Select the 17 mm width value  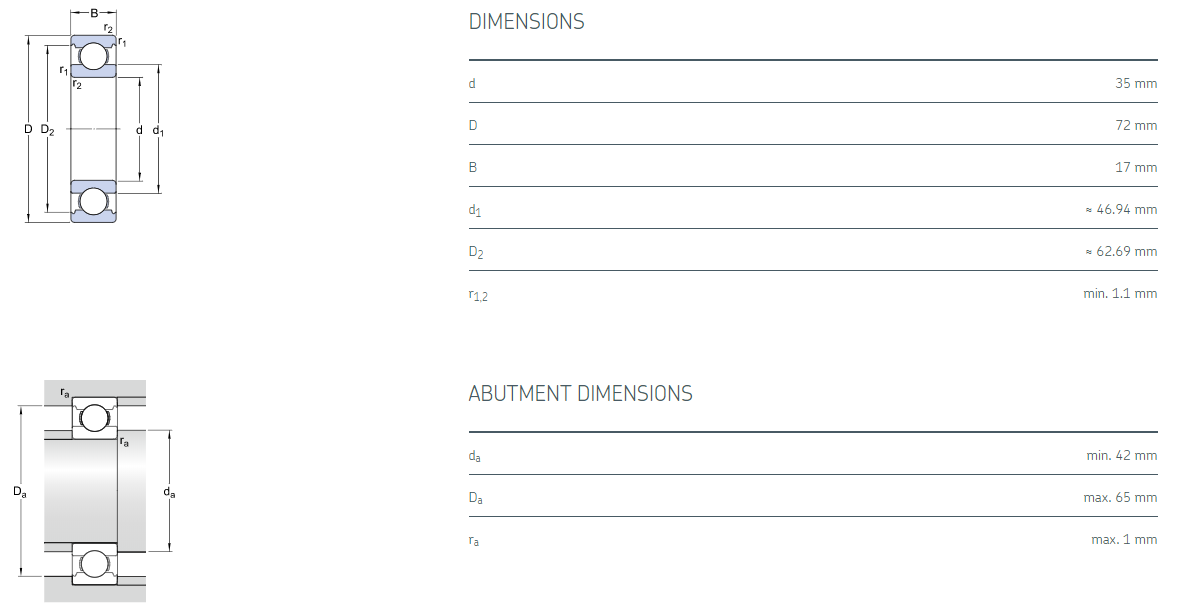[x=1136, y=167]
